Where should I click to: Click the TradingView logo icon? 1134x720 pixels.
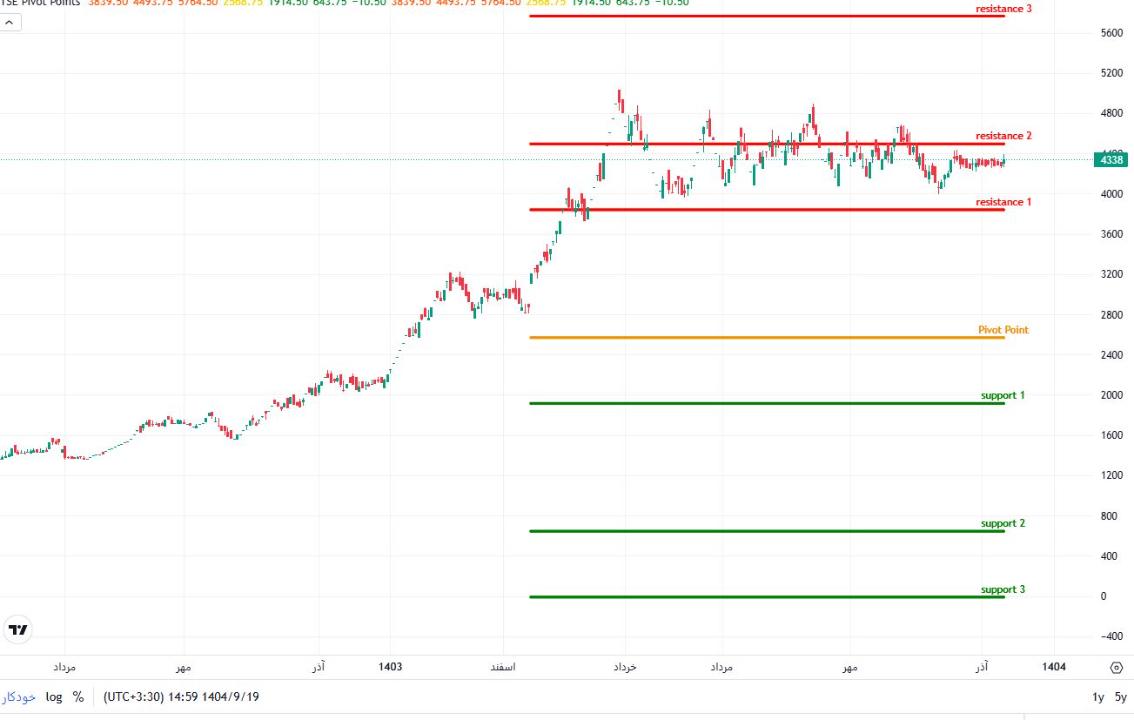18,630
